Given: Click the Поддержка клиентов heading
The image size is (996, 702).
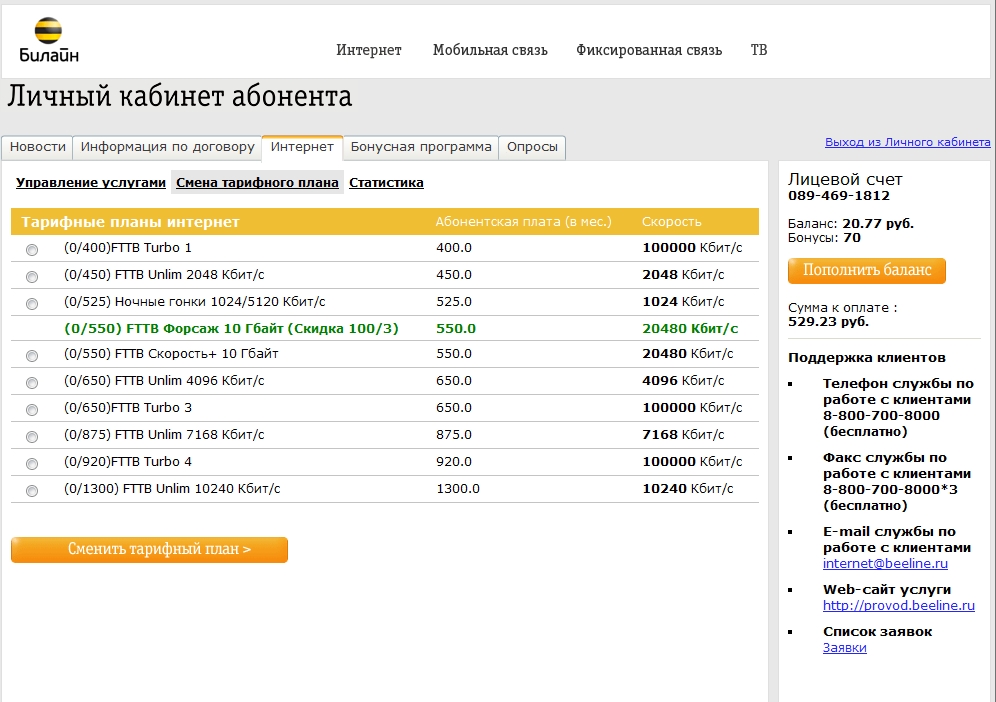Looking at the screenshot, I should coord(866,358).
